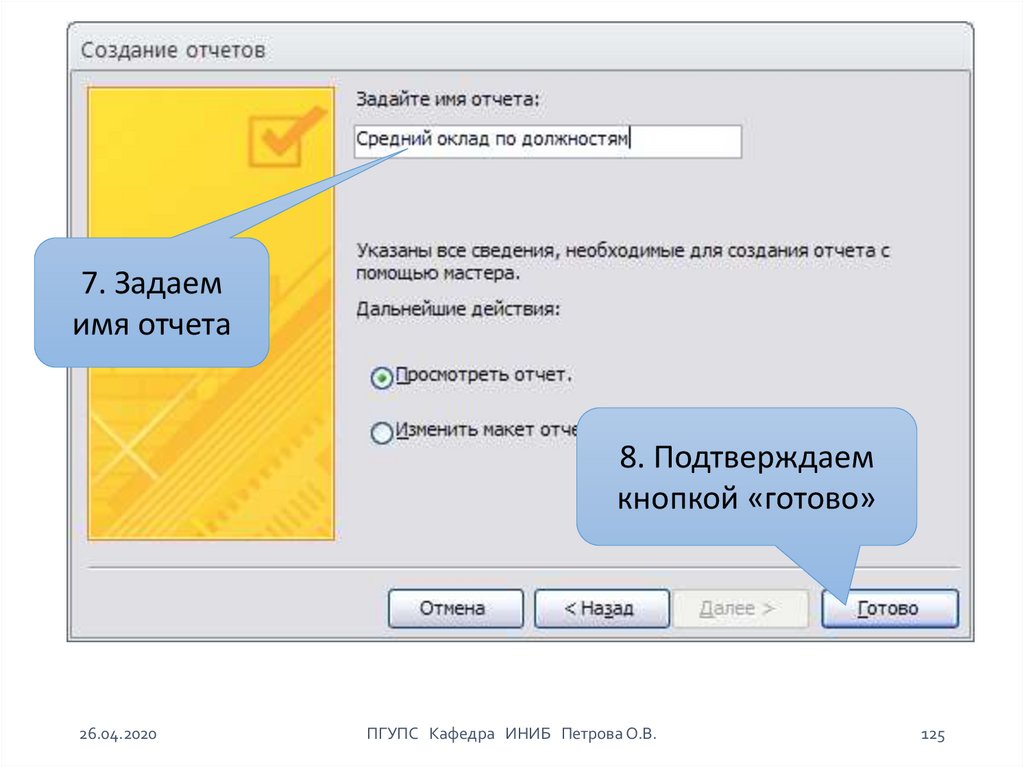Select the 'Просмотреть отчет' radio button
The width and height of the screenshot is (1024, 767).
tap(381, 378)
